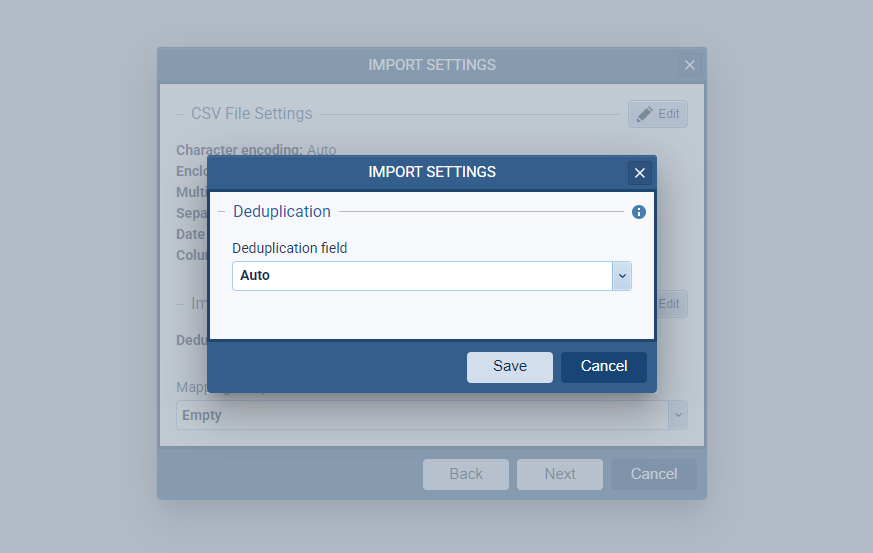Click the partially hidden second Edit button
The image size is (873, 553).
coord(671,304)
